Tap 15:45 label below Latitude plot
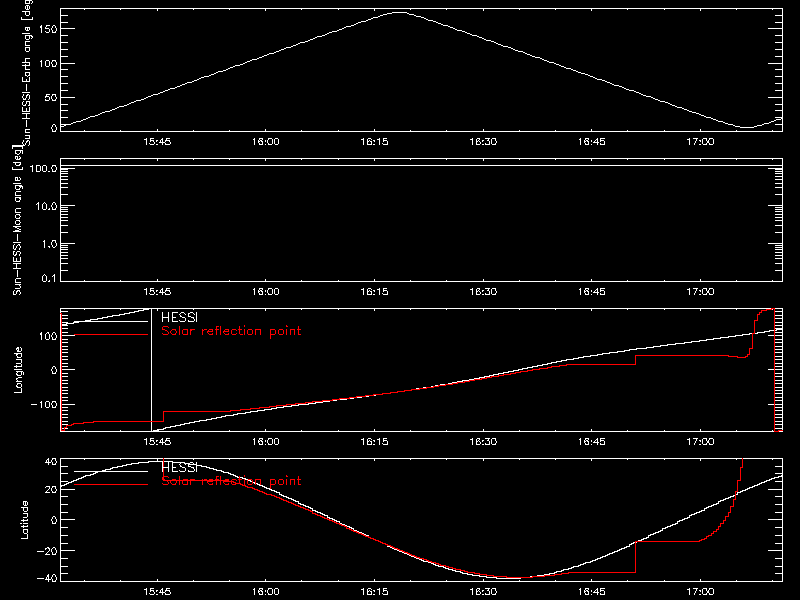 (x=157, y=592)
